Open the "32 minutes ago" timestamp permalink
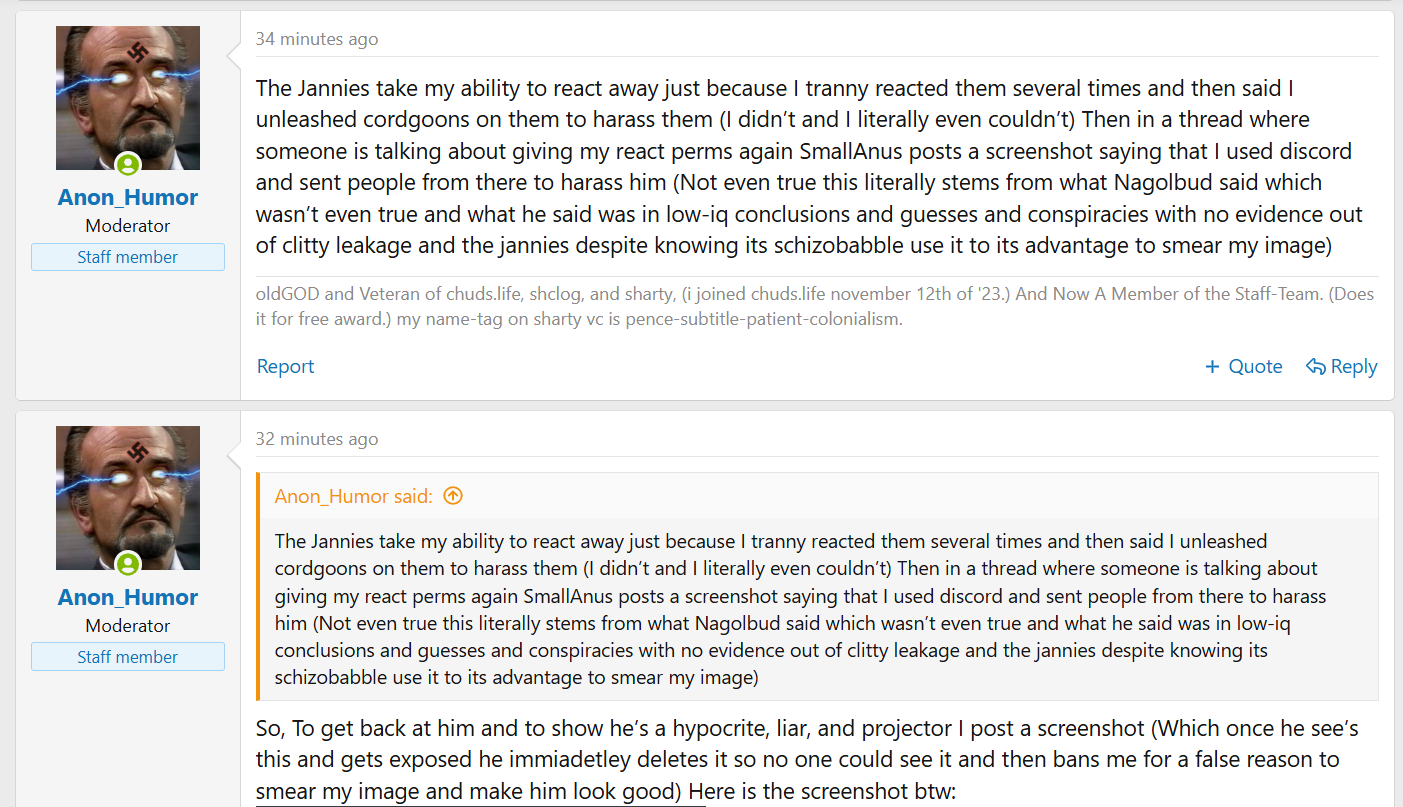 point(317,439)
